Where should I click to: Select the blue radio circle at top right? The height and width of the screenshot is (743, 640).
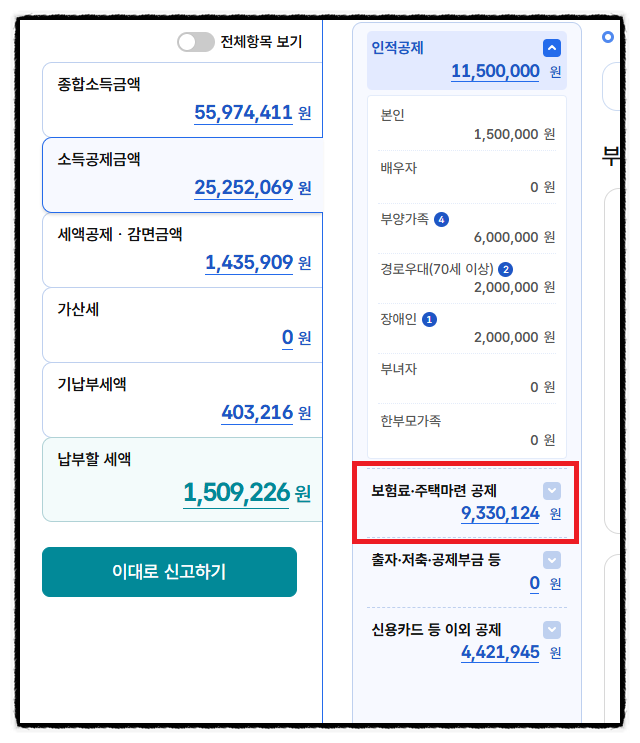(607, 37)
